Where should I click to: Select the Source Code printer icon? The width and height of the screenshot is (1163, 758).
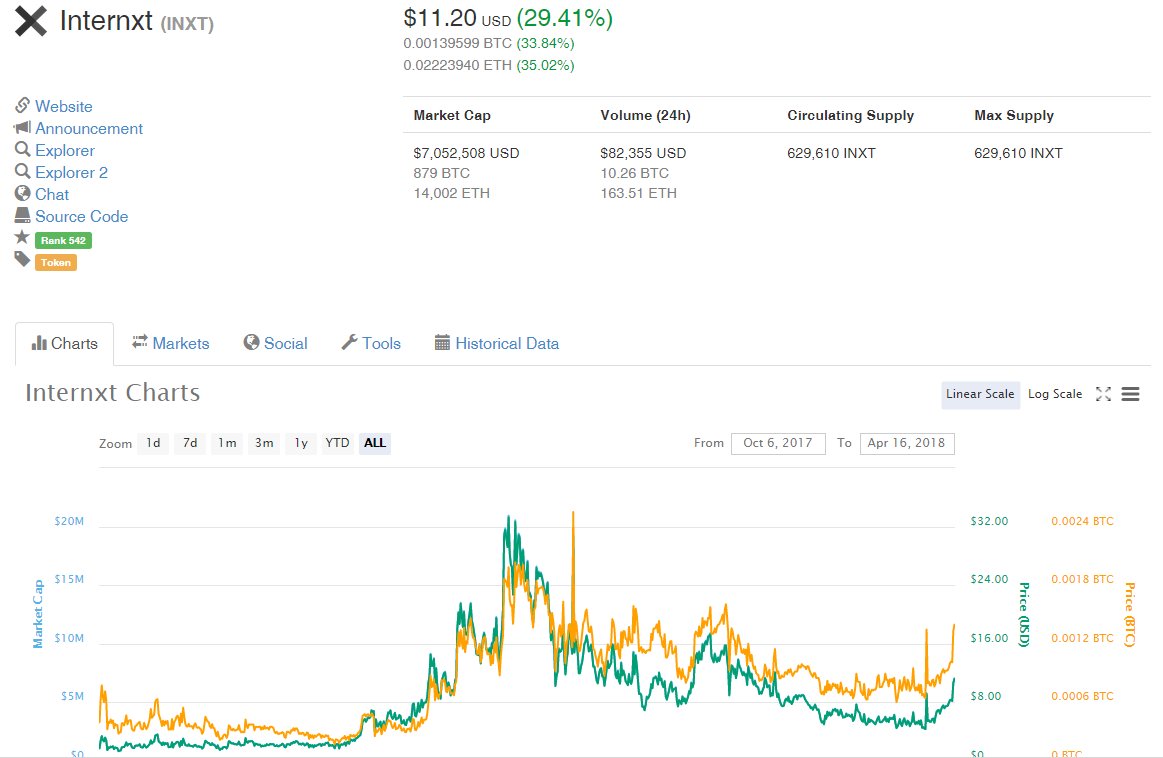click(24, 216)
